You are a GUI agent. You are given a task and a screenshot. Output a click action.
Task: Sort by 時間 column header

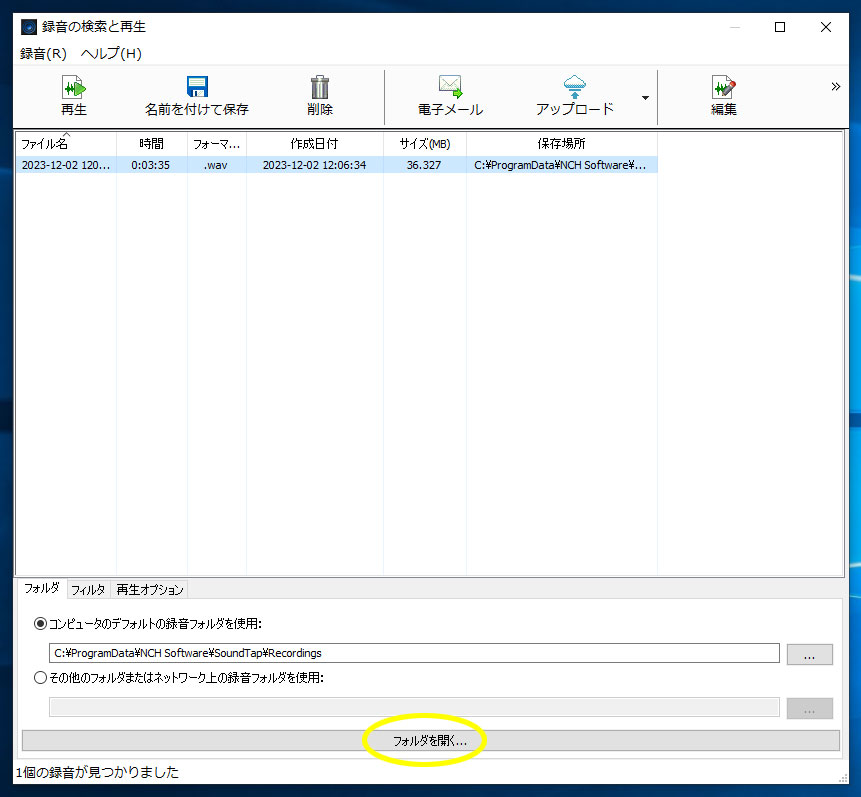tap(152, 144)
